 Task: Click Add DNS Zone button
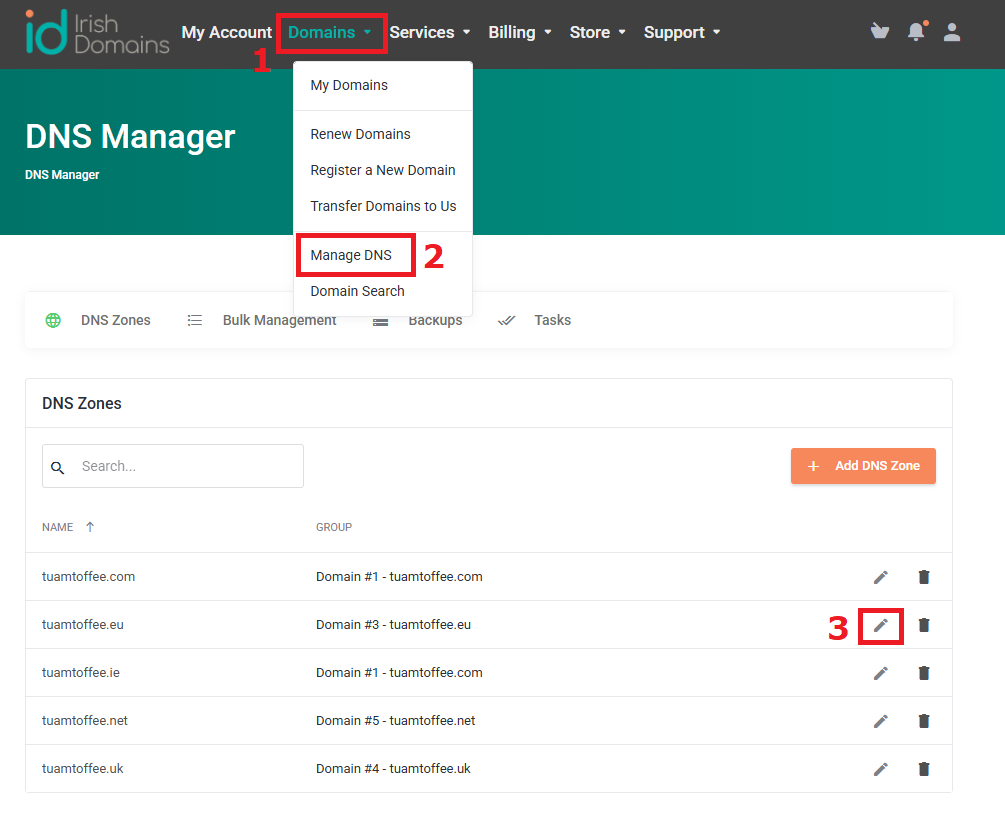(x=863, y=466)
